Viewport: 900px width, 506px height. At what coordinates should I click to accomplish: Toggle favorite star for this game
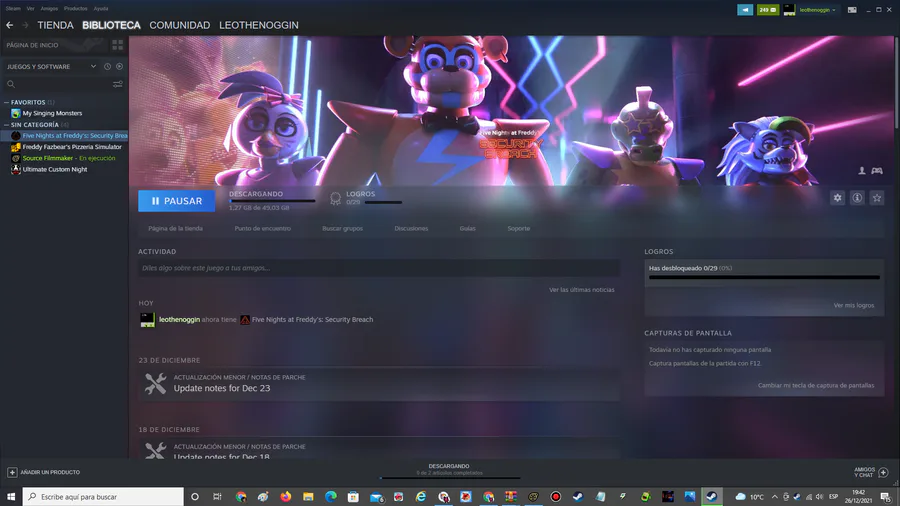click(x=876, y=198)
